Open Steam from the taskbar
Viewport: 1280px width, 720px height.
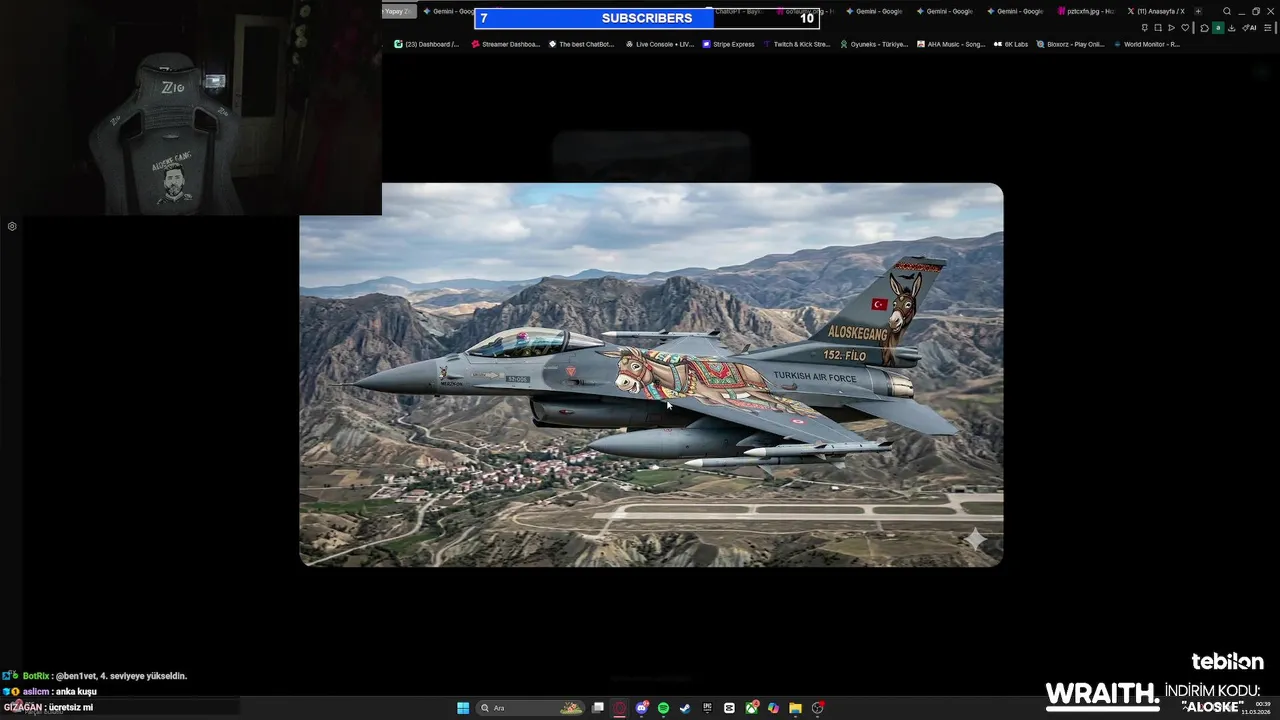pos(685,708)
